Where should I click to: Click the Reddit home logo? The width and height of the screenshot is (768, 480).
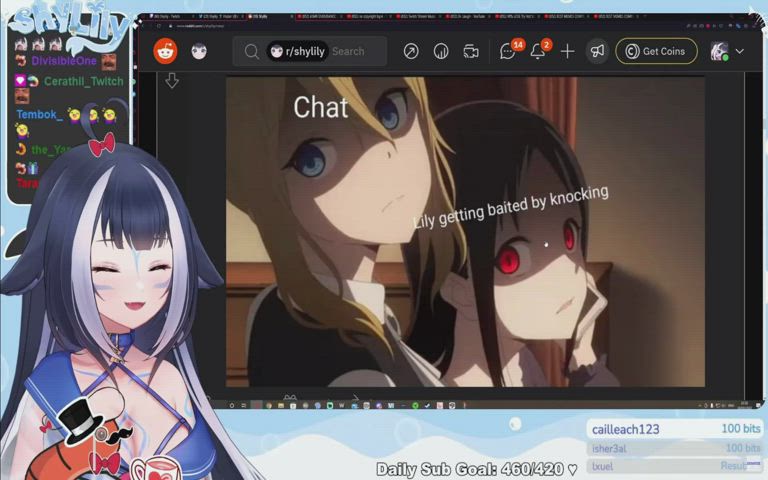pos(165,52)
